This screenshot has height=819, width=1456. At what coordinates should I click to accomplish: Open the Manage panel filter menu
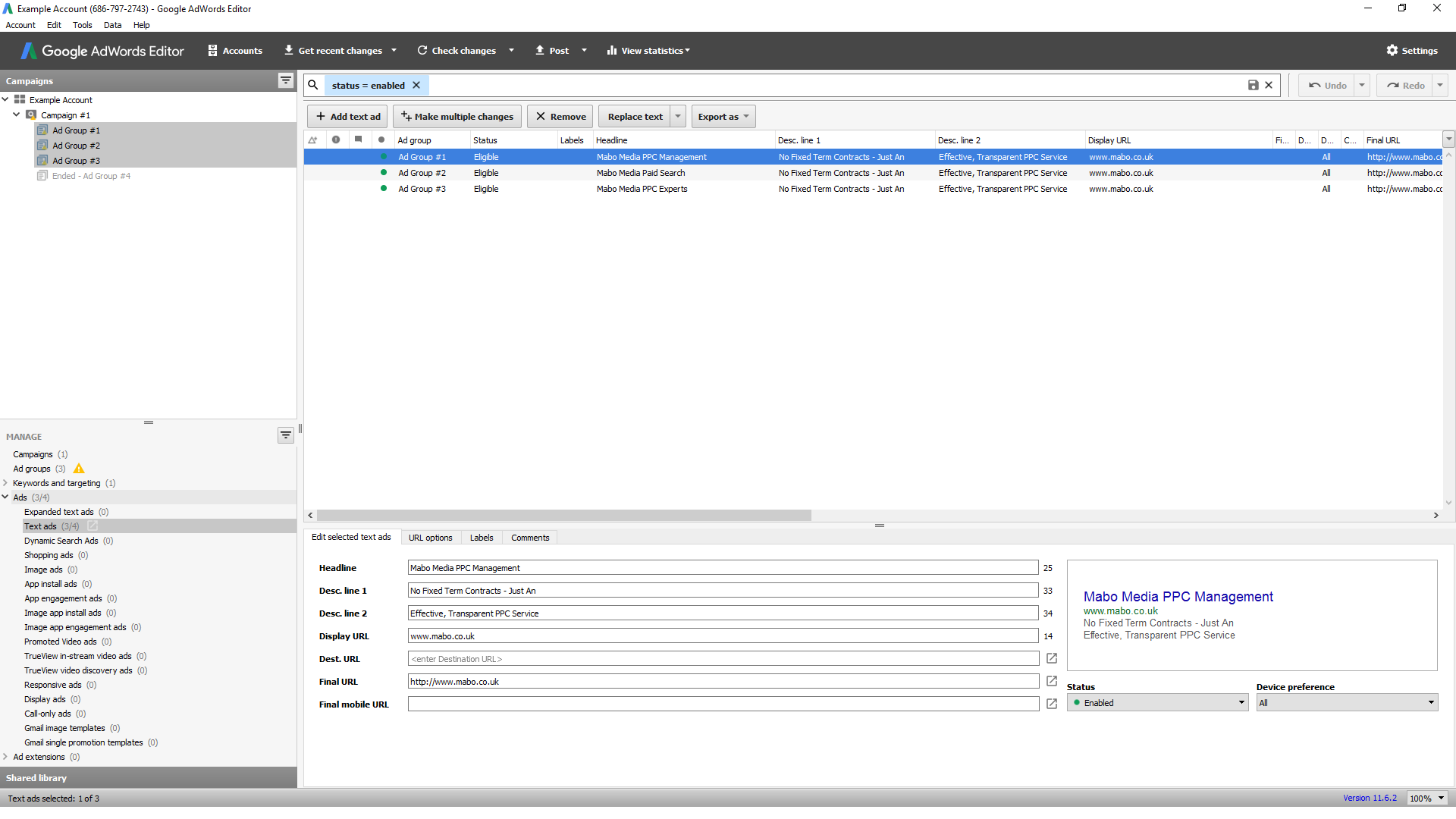[286, 435]
